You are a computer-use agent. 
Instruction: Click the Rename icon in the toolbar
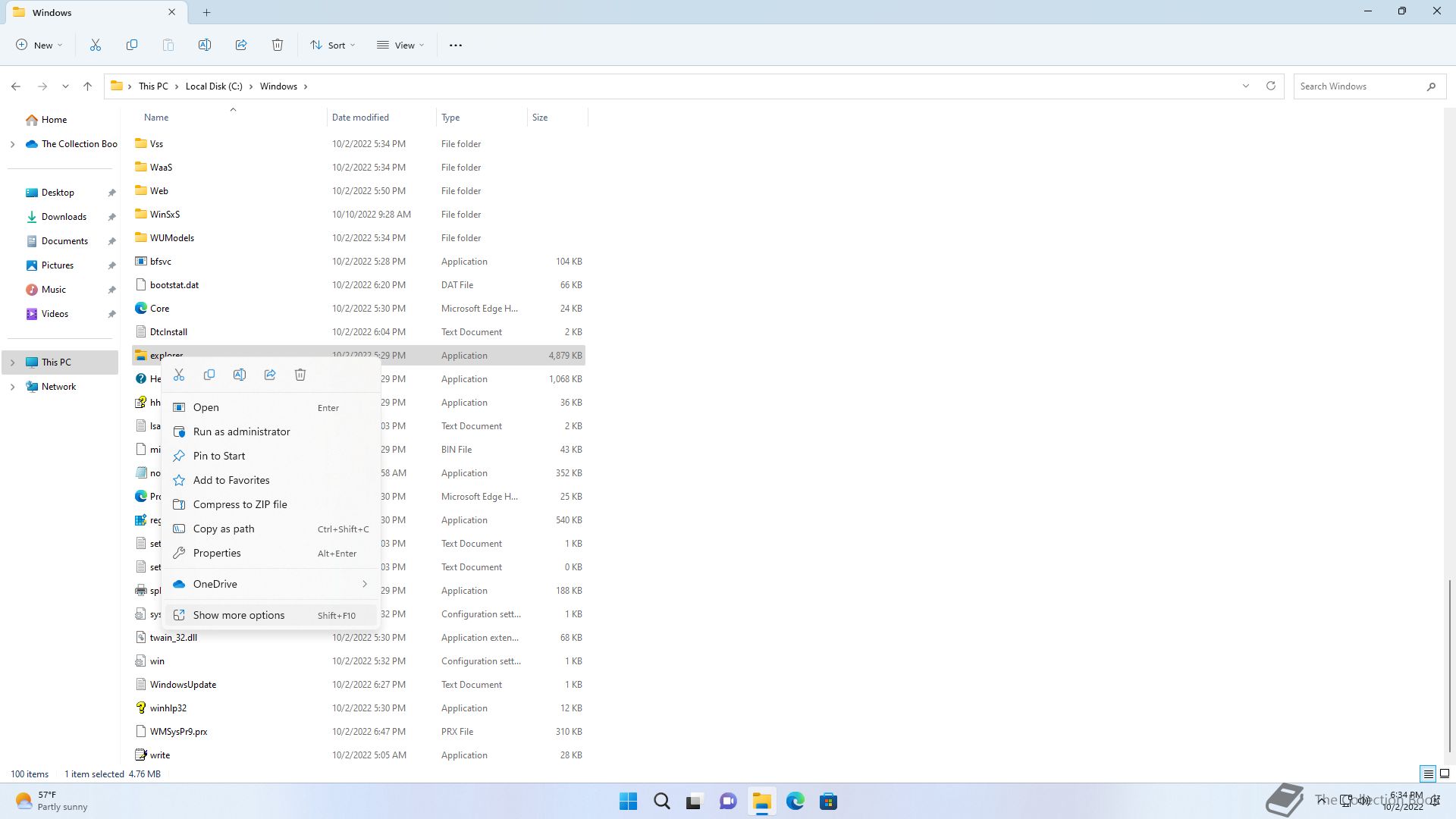(x=205, y=45)
